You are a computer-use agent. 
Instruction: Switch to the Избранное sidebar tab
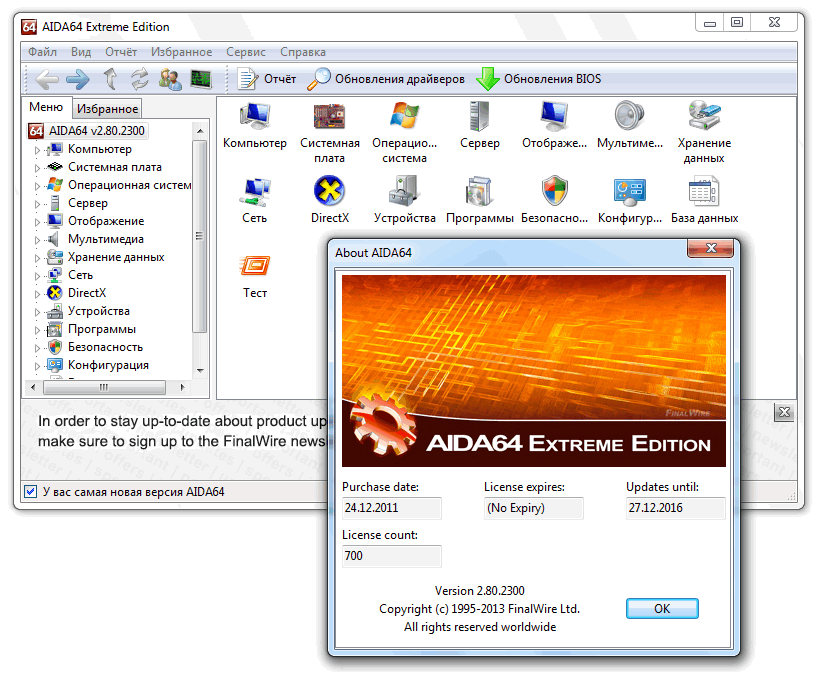107,109
